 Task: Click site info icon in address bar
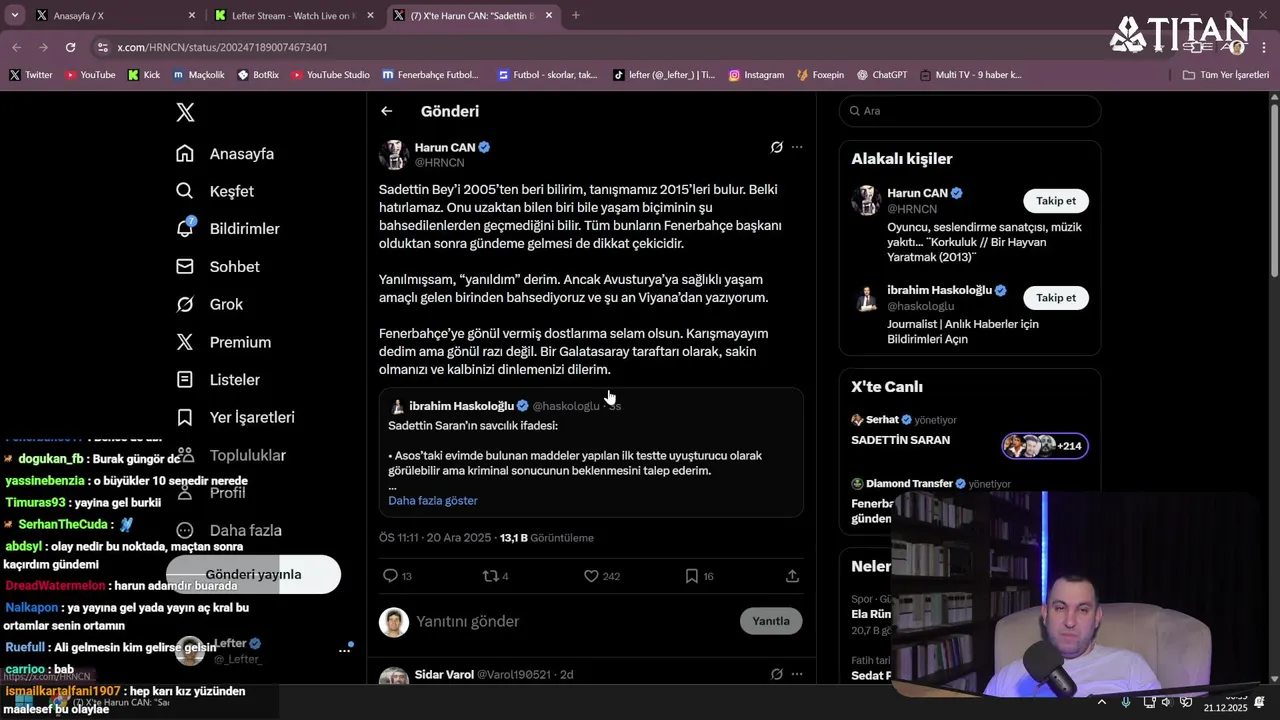pos(103,47)
